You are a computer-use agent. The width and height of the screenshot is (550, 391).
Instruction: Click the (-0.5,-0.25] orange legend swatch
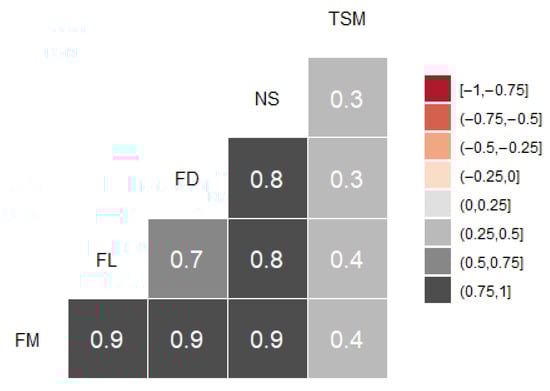(x=437, y=146)
